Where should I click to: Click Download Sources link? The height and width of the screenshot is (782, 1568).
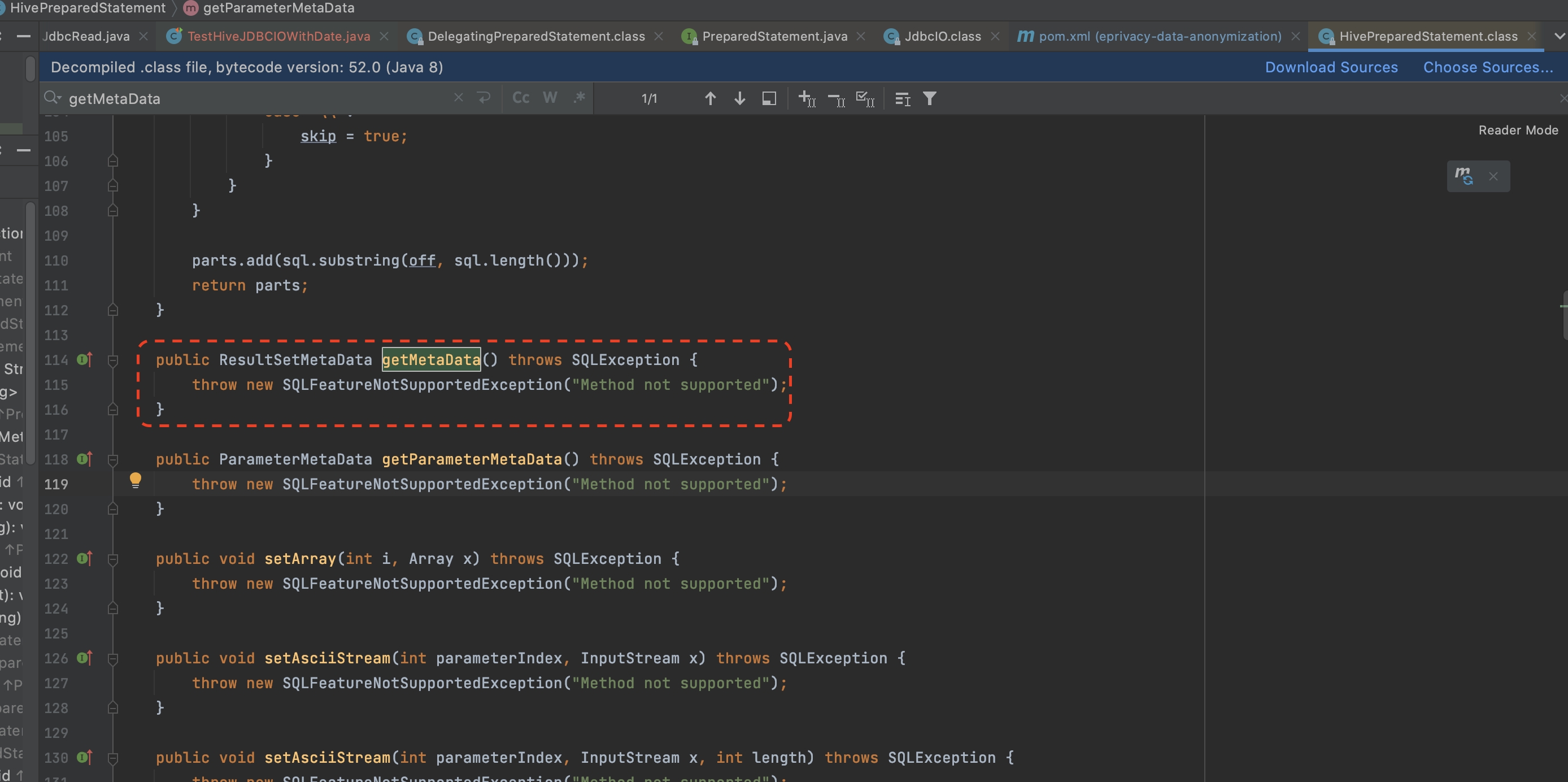coord(1331,67)
